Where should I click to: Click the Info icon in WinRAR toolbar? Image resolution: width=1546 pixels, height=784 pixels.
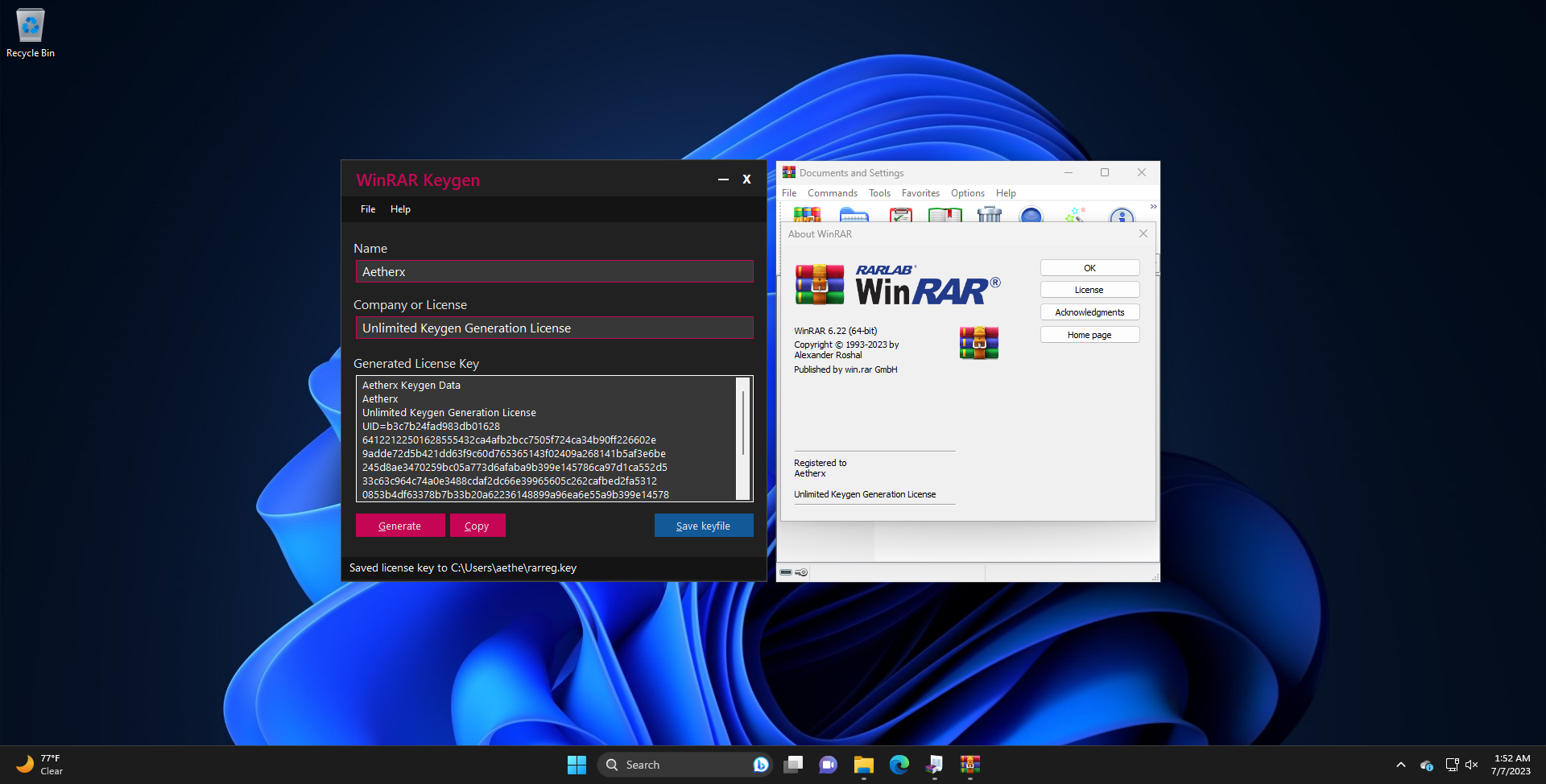1121,214
